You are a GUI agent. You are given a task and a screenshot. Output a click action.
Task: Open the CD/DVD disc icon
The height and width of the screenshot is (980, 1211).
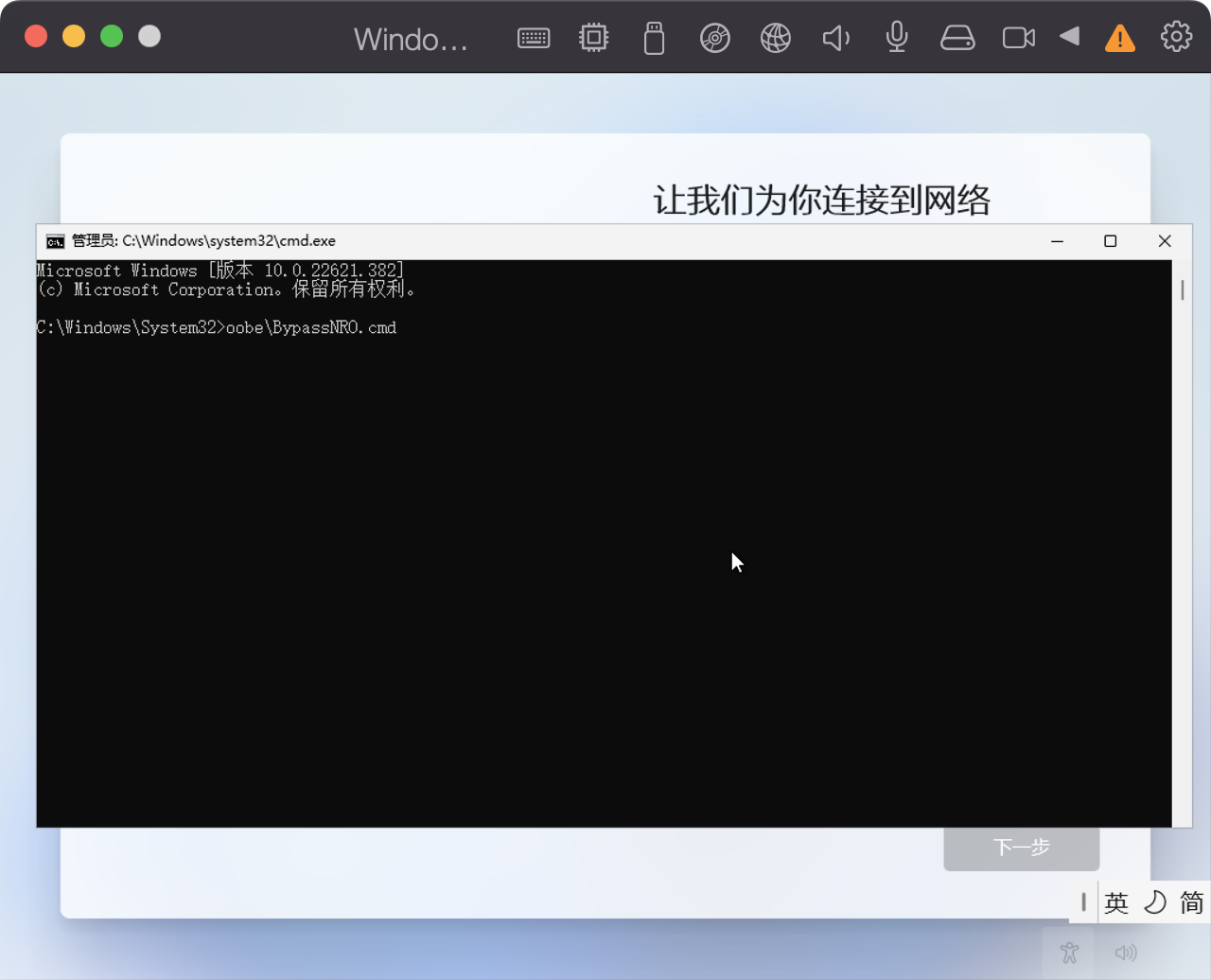click(x=714, y=38)
